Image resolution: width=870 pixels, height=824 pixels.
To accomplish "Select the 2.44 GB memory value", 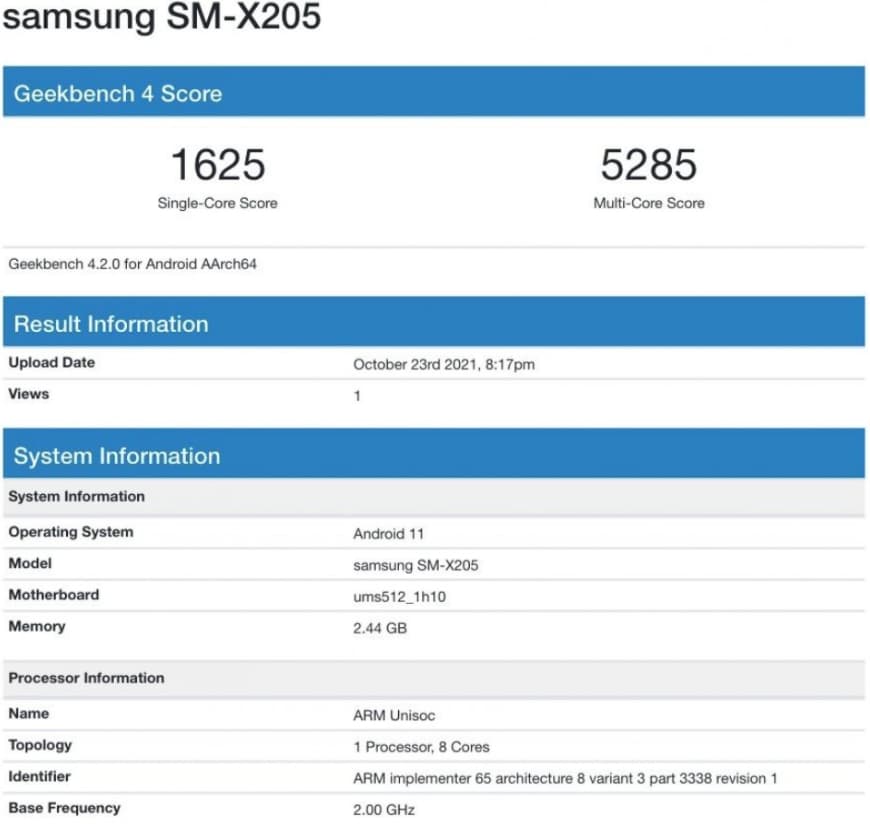I will click(380, 628).
